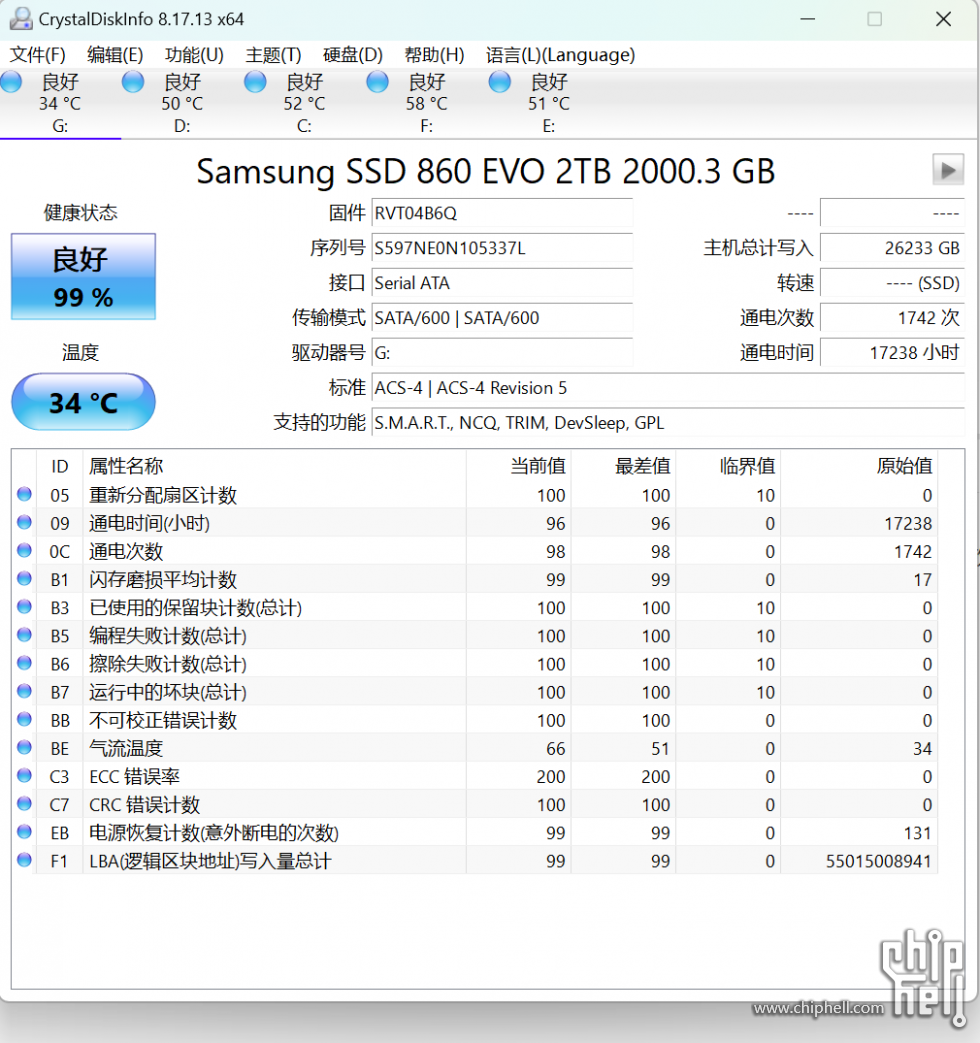Click the drive letter field G:

[x=502, y=353]
